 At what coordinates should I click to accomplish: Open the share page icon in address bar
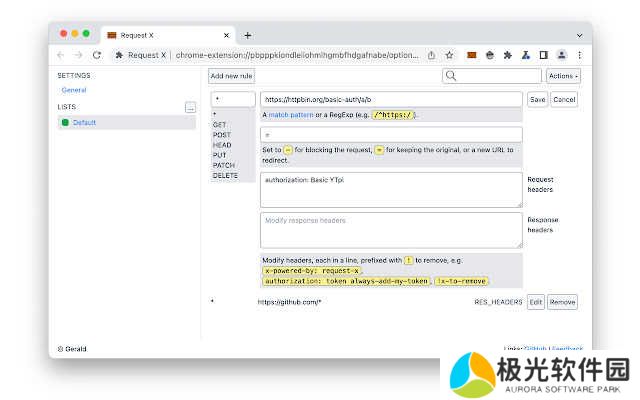pos(431,55)
